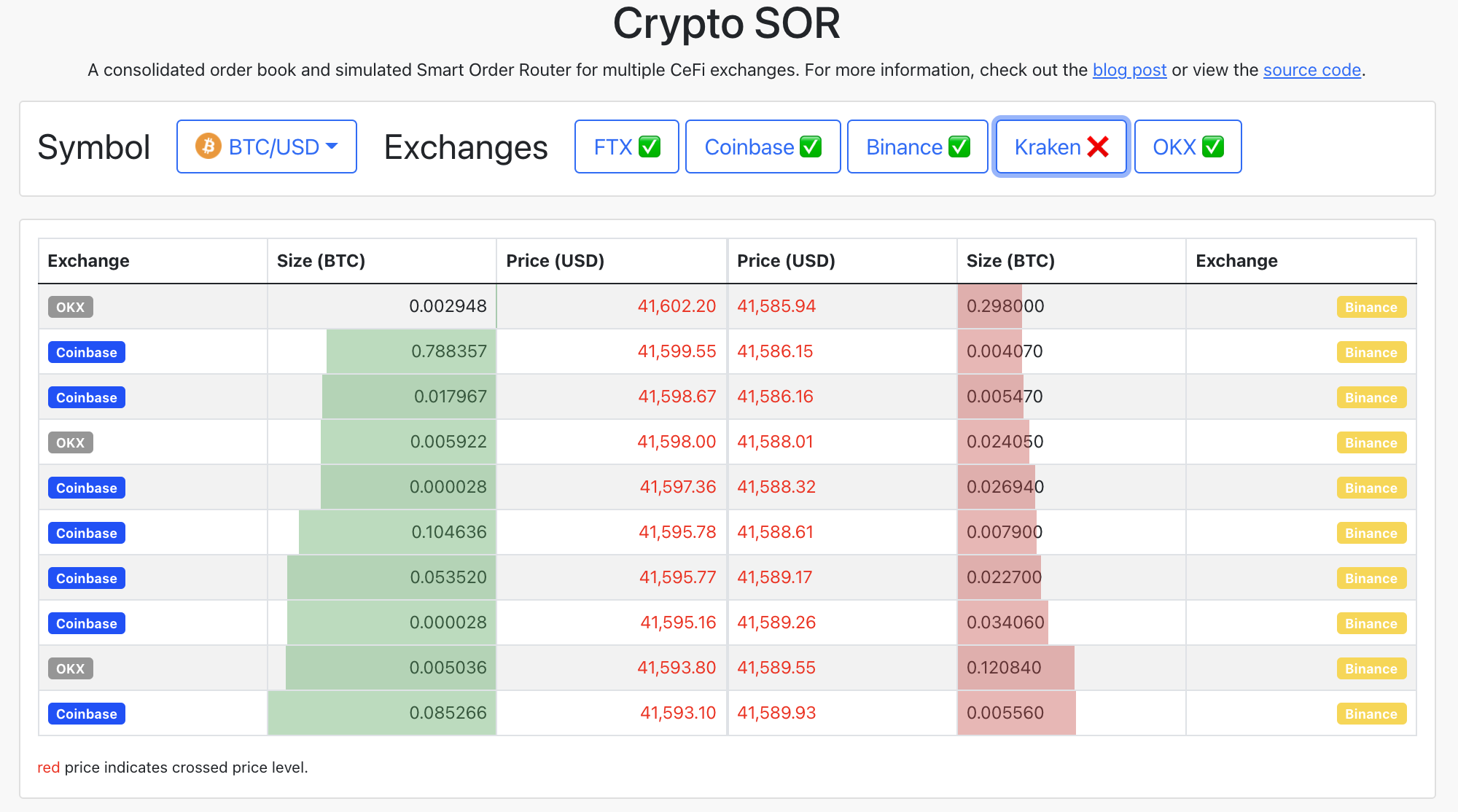Select bid price 41,597.36

coord(678,487)
